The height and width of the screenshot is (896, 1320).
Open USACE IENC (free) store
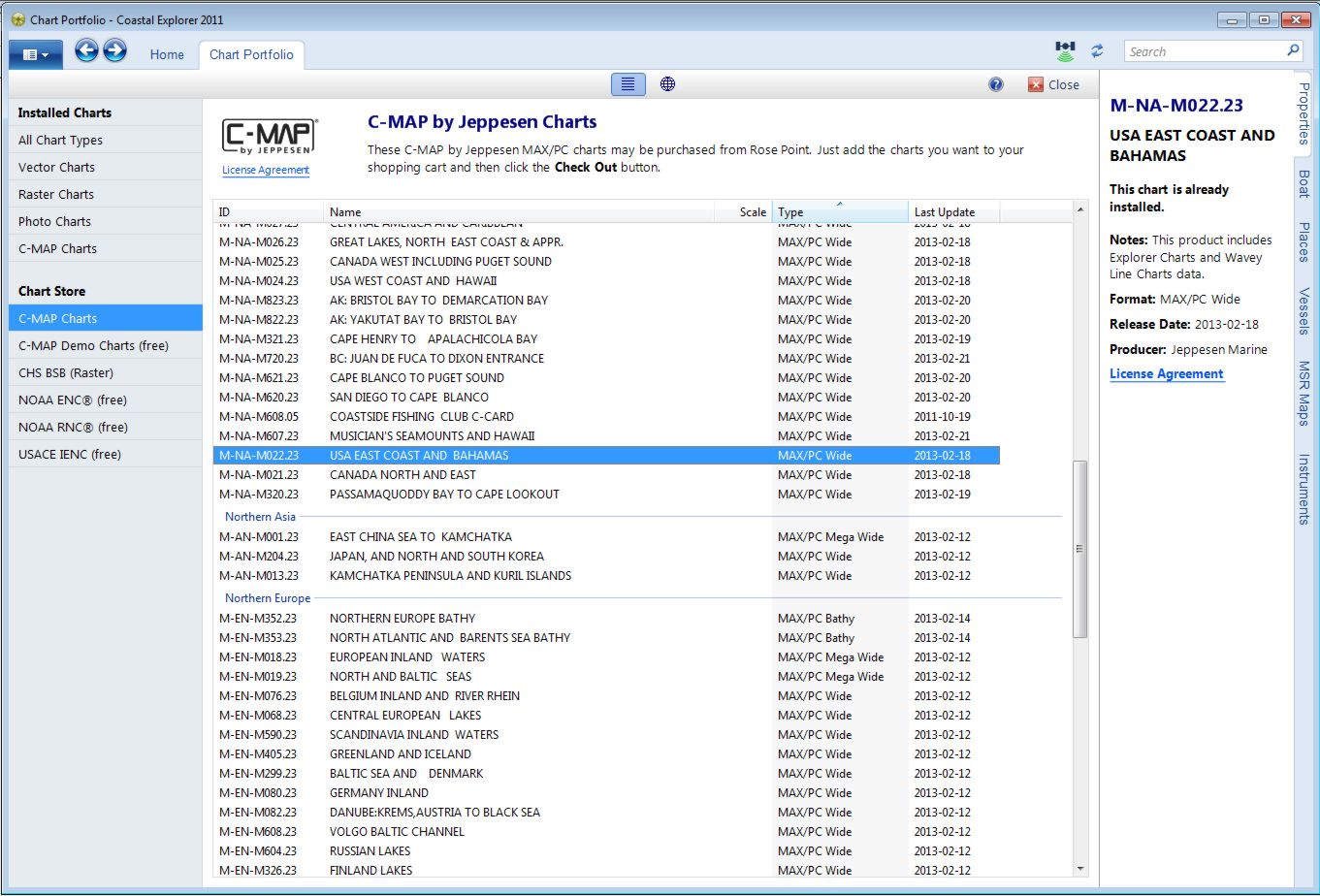pyautogui.click(x=106, y=454)
